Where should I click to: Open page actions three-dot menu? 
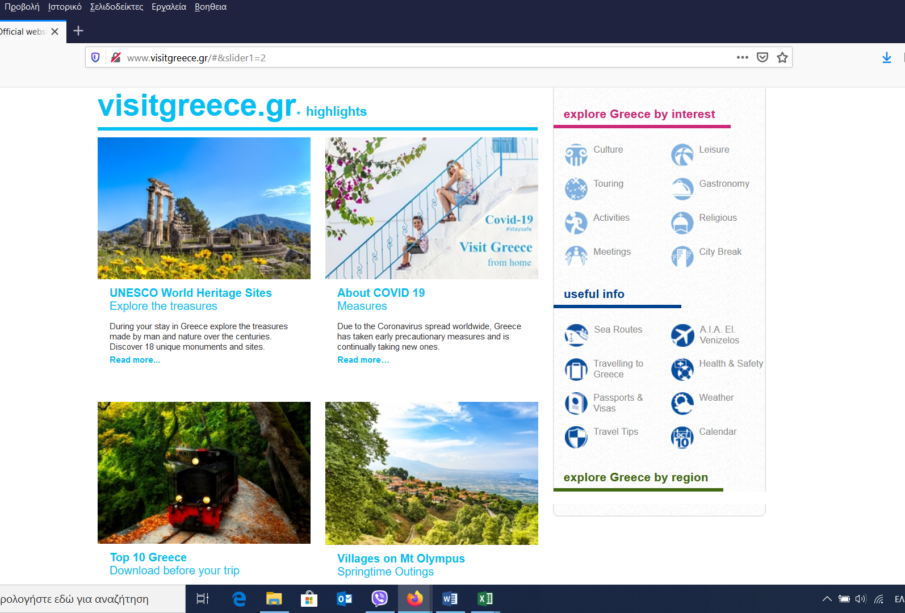coord(742,58)
